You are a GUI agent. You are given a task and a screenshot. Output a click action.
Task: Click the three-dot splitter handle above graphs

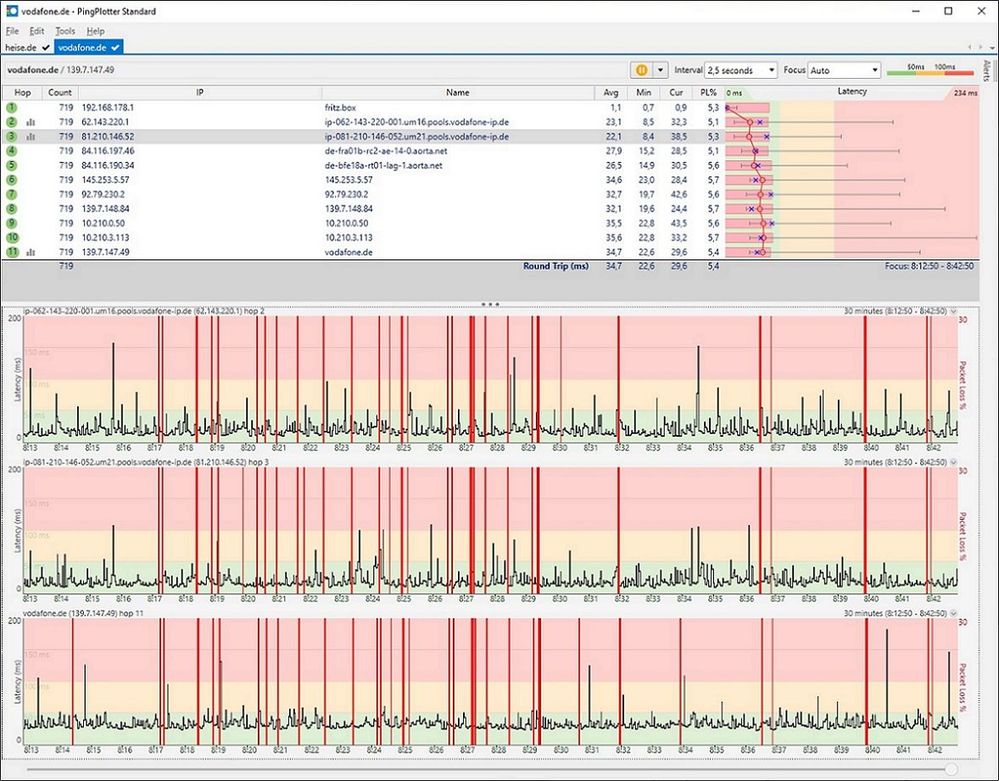[x=490, y=305]
